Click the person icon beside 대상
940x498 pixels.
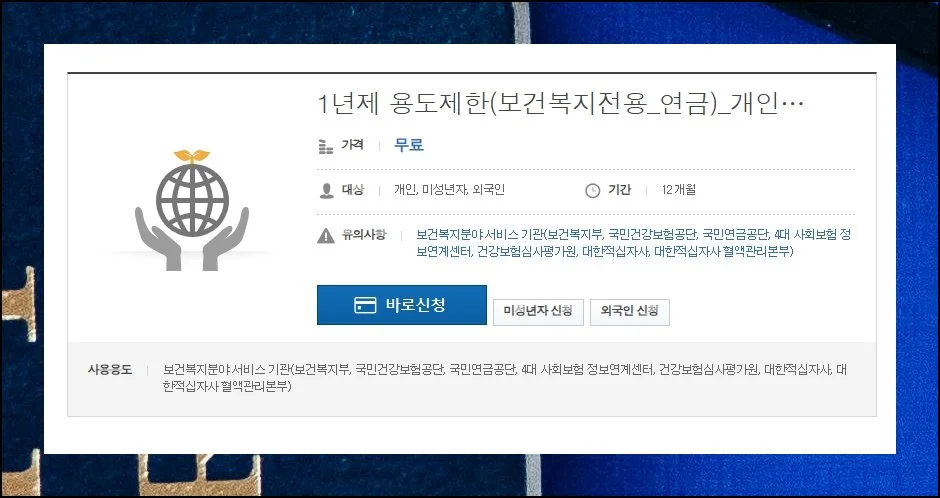pos(326,191)
